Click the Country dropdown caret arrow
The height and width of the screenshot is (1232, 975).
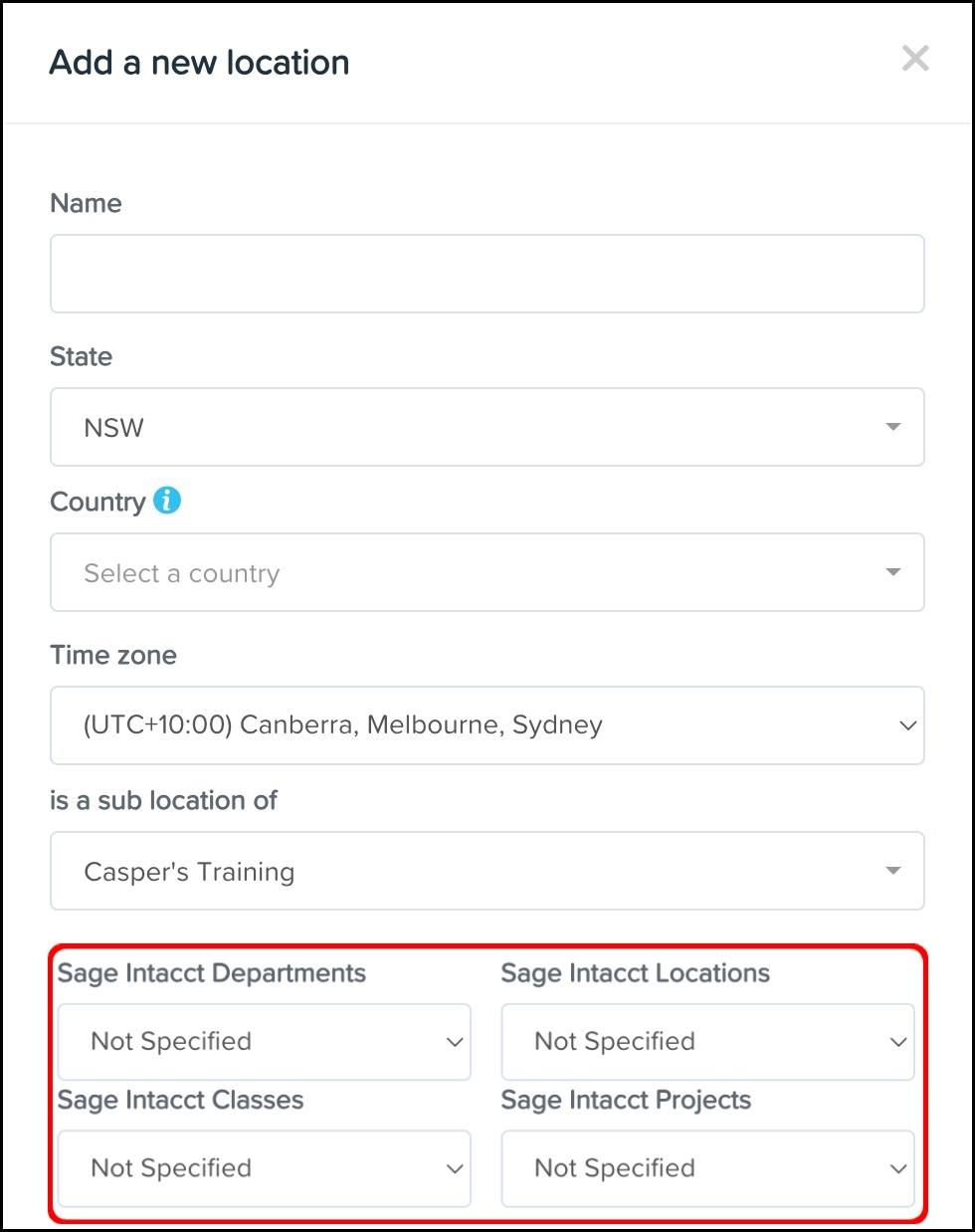click(x=893, y=572)
